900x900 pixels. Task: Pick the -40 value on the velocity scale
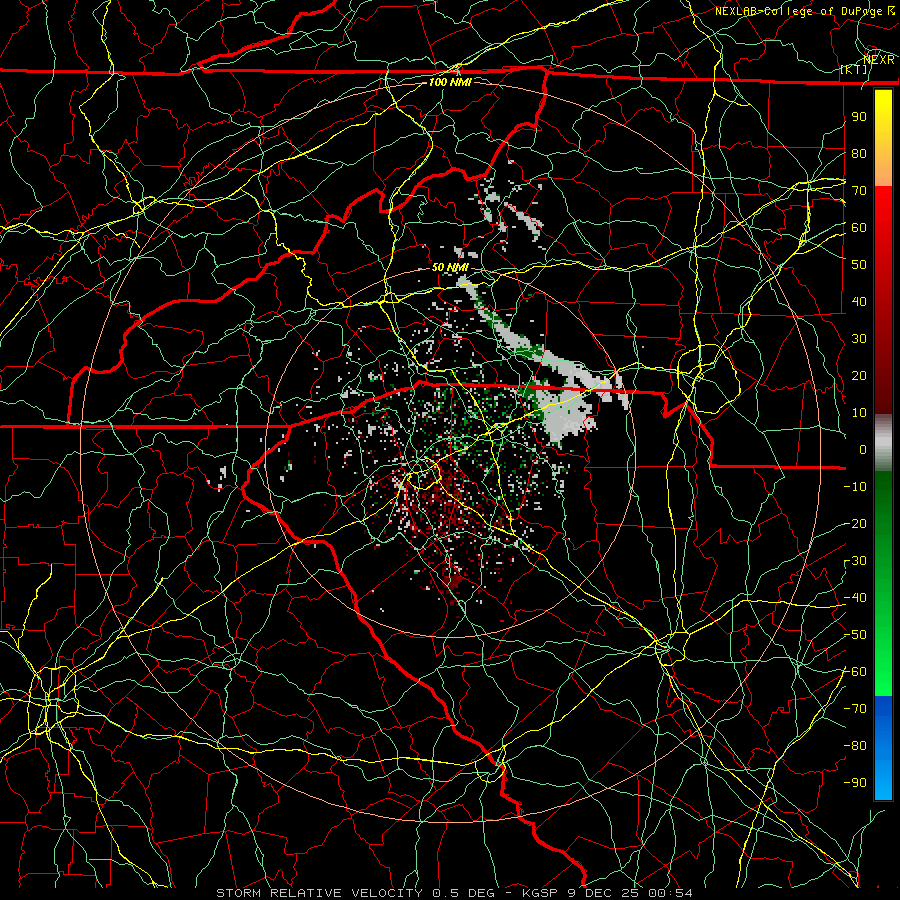click(x=855, y=598)
